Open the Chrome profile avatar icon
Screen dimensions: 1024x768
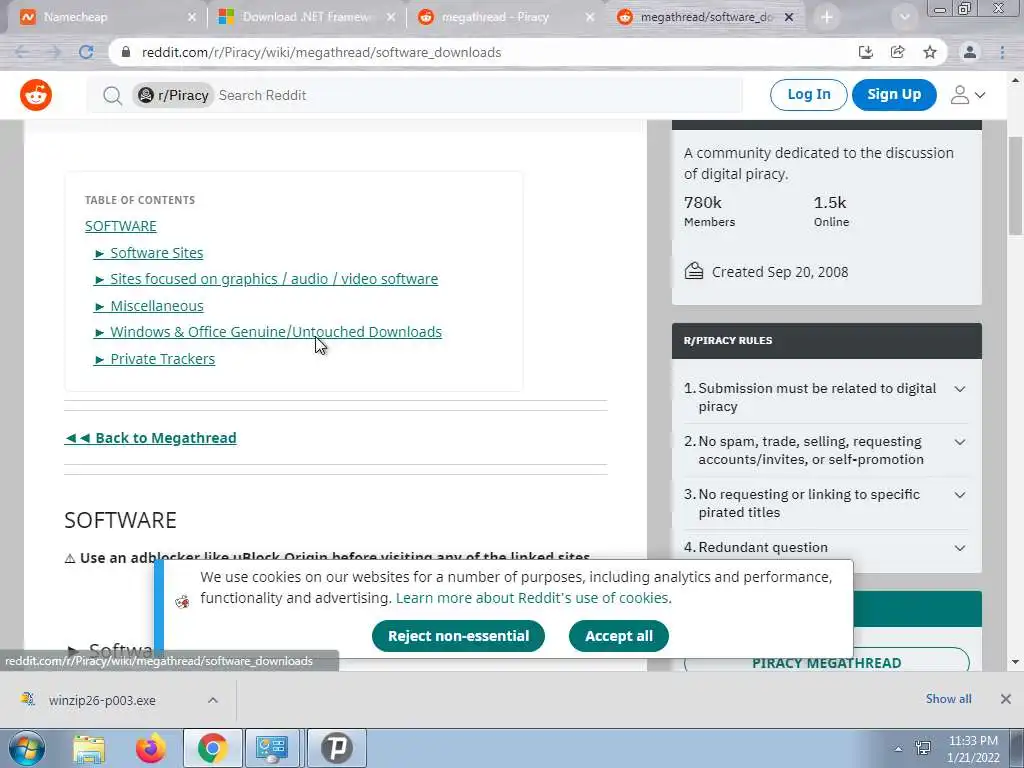tap(970, 52)
